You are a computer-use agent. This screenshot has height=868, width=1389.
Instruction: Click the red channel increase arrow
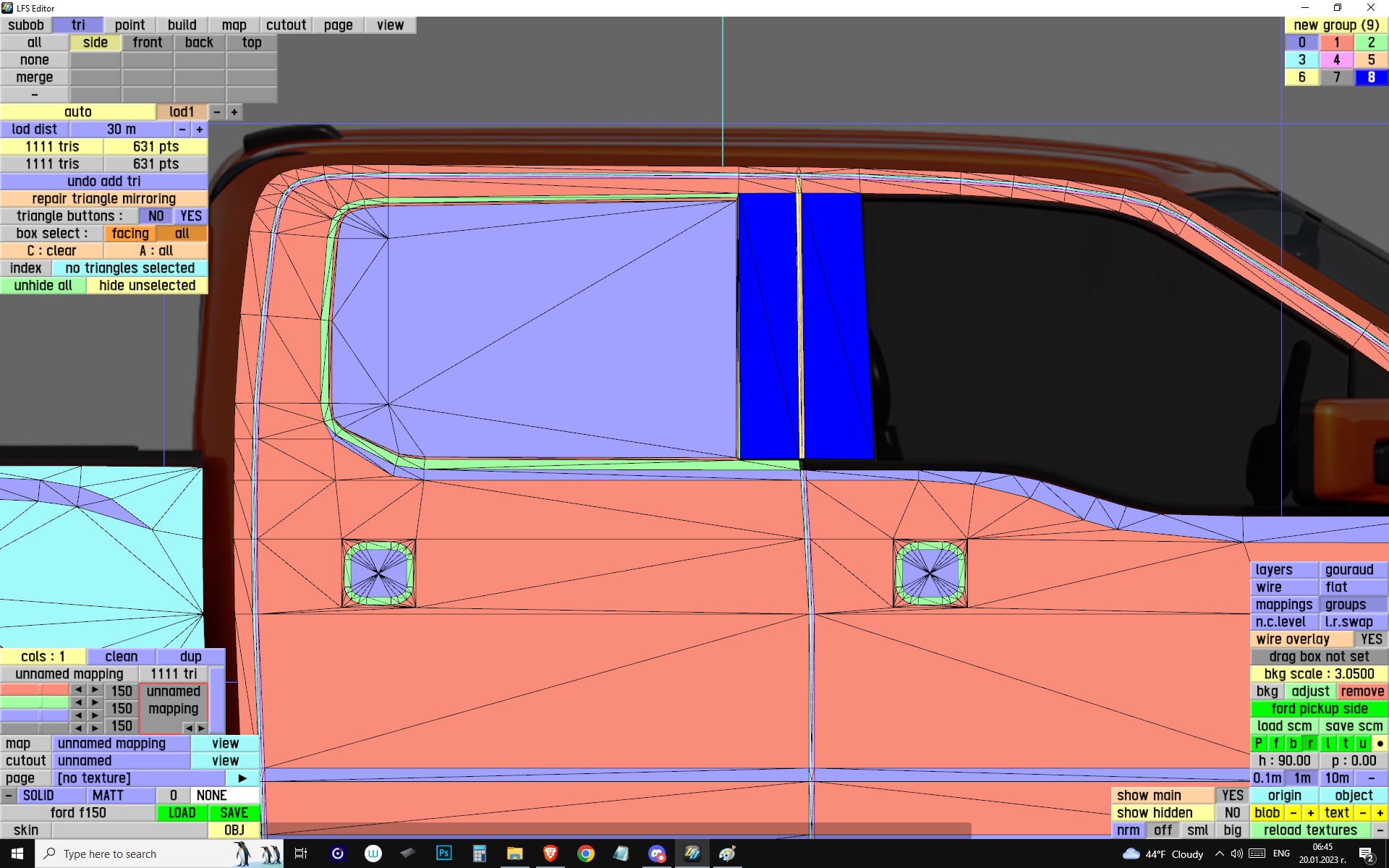coord(95,690)
